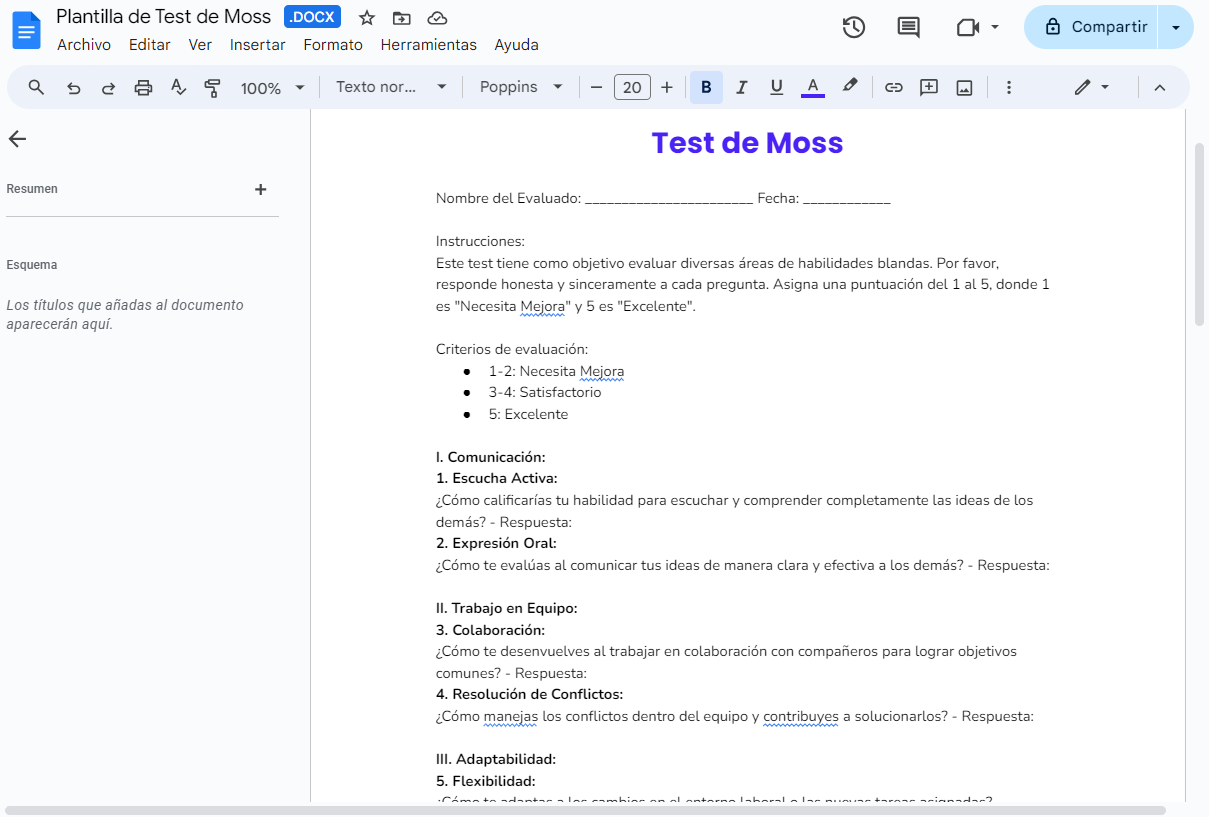
Task: Toggle bold formatting
Action: point(706,87)
